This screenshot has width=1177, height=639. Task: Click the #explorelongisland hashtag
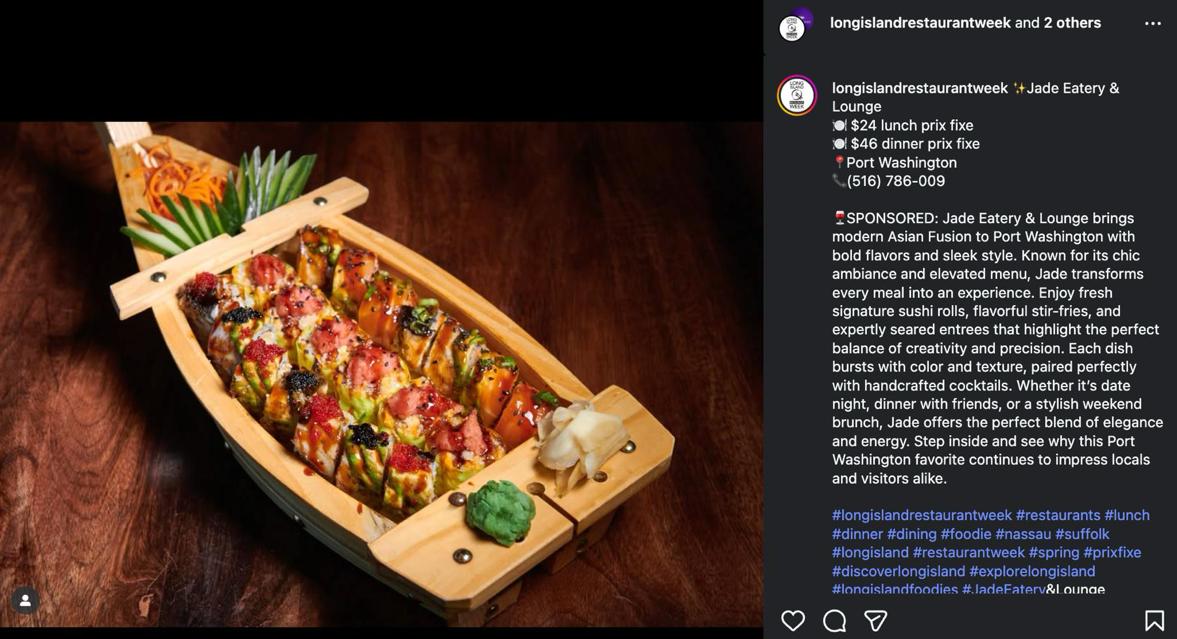pyautogui.click(x=1032, y=571)
